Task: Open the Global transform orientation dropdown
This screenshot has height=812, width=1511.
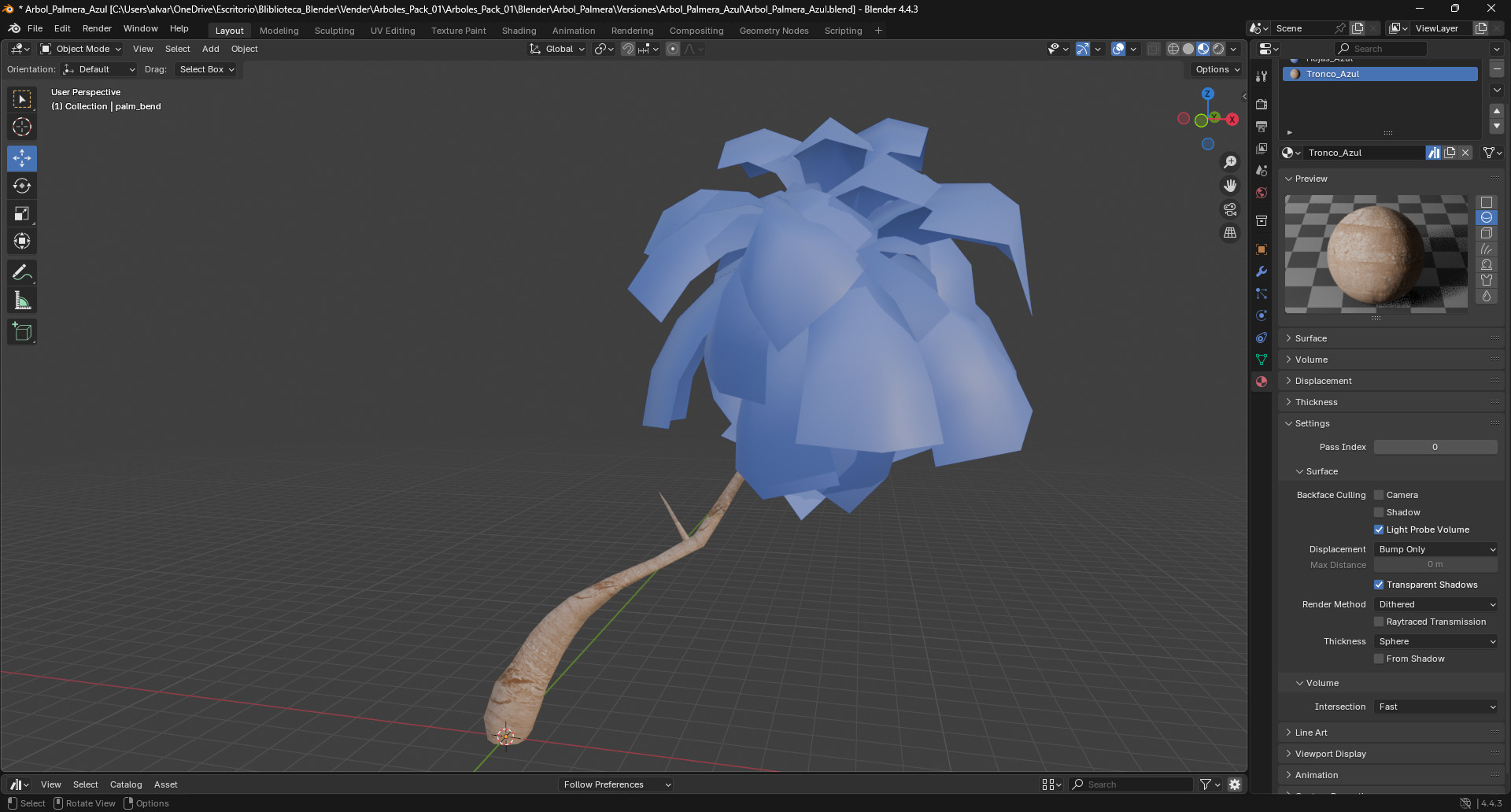Action: (557, 49)
